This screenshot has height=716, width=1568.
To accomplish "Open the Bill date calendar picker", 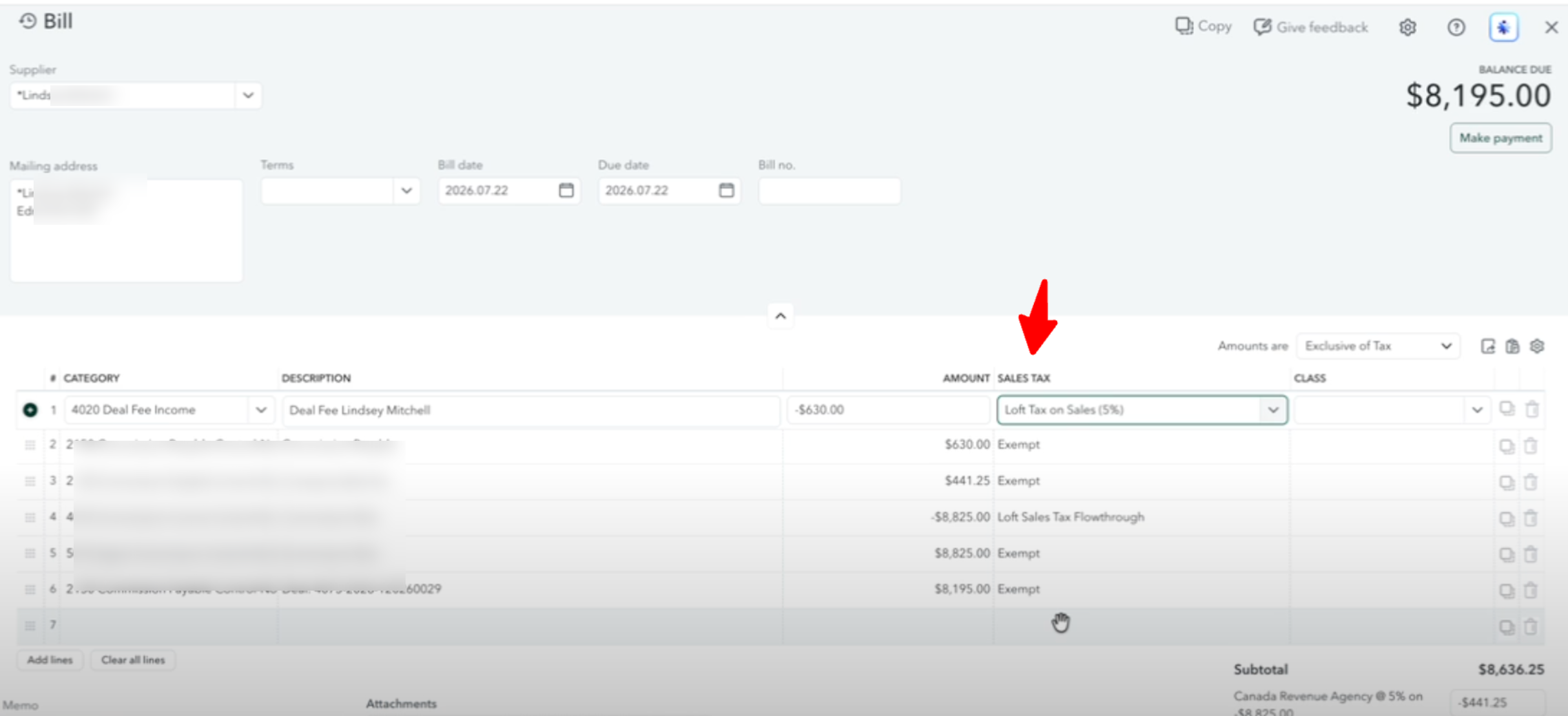I will coord(566,190).
